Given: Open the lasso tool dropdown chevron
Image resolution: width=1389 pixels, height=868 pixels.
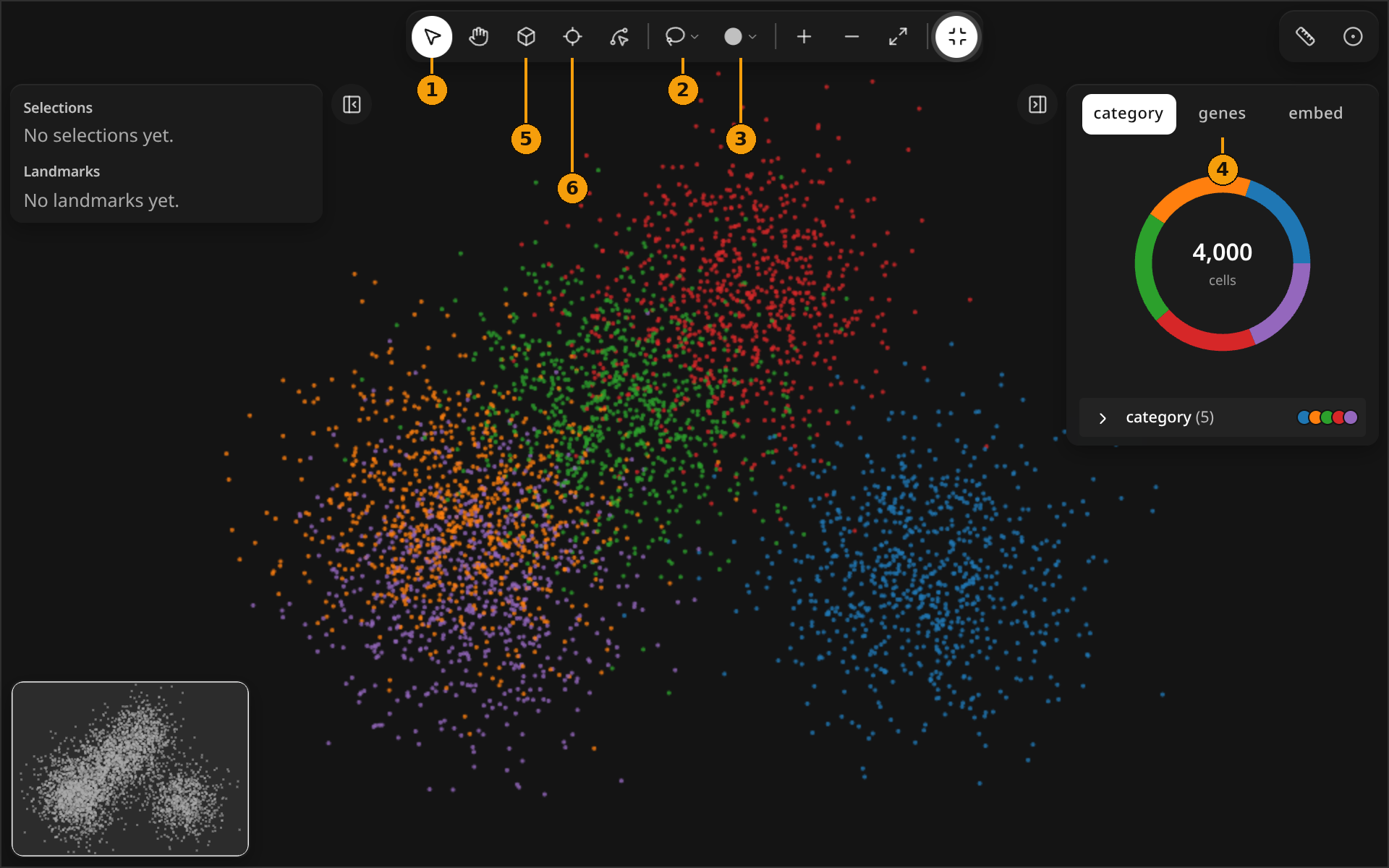Looking at the screenshot, I should tap(695, 37).
